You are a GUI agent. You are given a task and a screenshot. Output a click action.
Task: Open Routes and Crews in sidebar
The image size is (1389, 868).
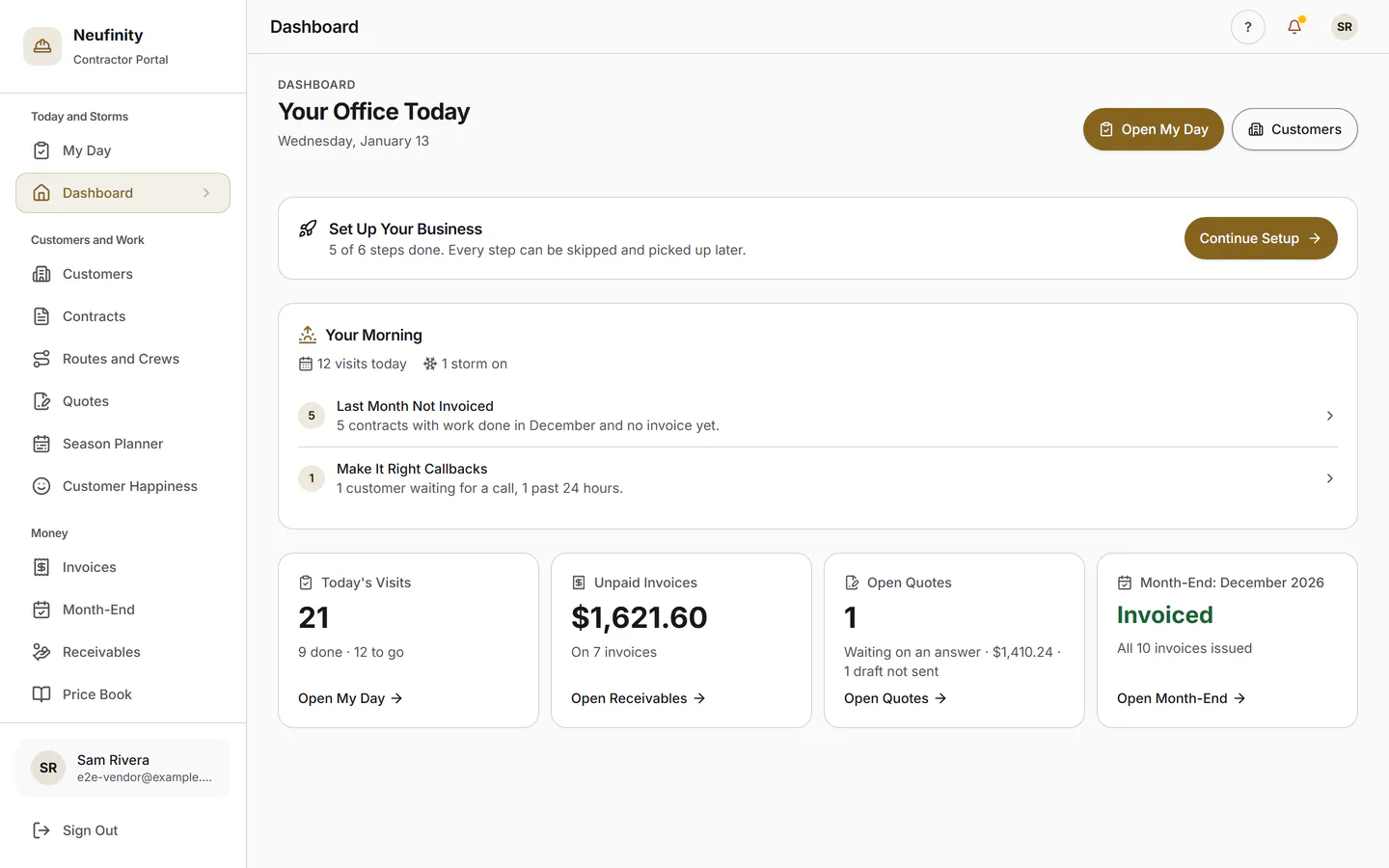tap(123, 359)
